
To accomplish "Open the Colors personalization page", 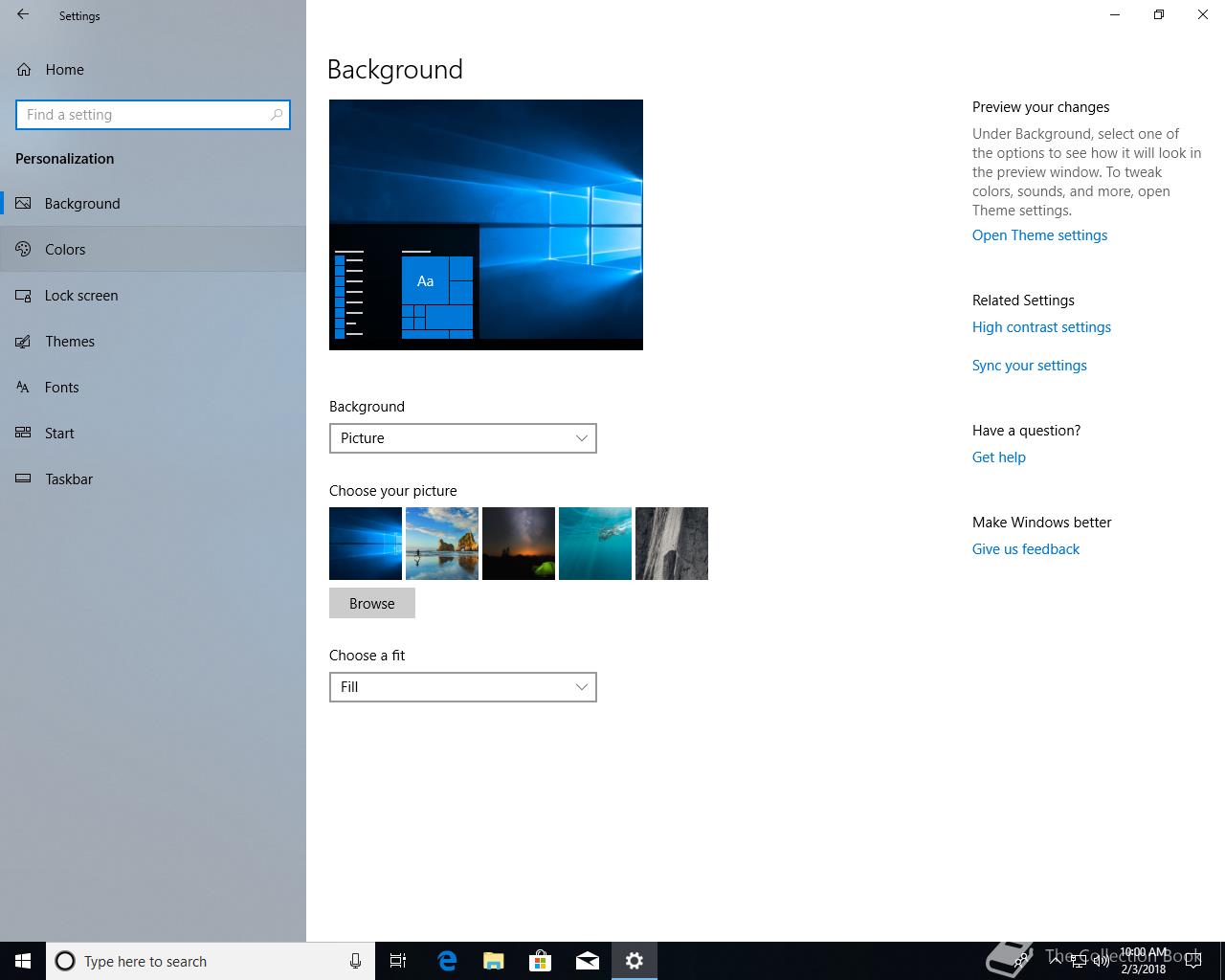I will coord(65,250).
